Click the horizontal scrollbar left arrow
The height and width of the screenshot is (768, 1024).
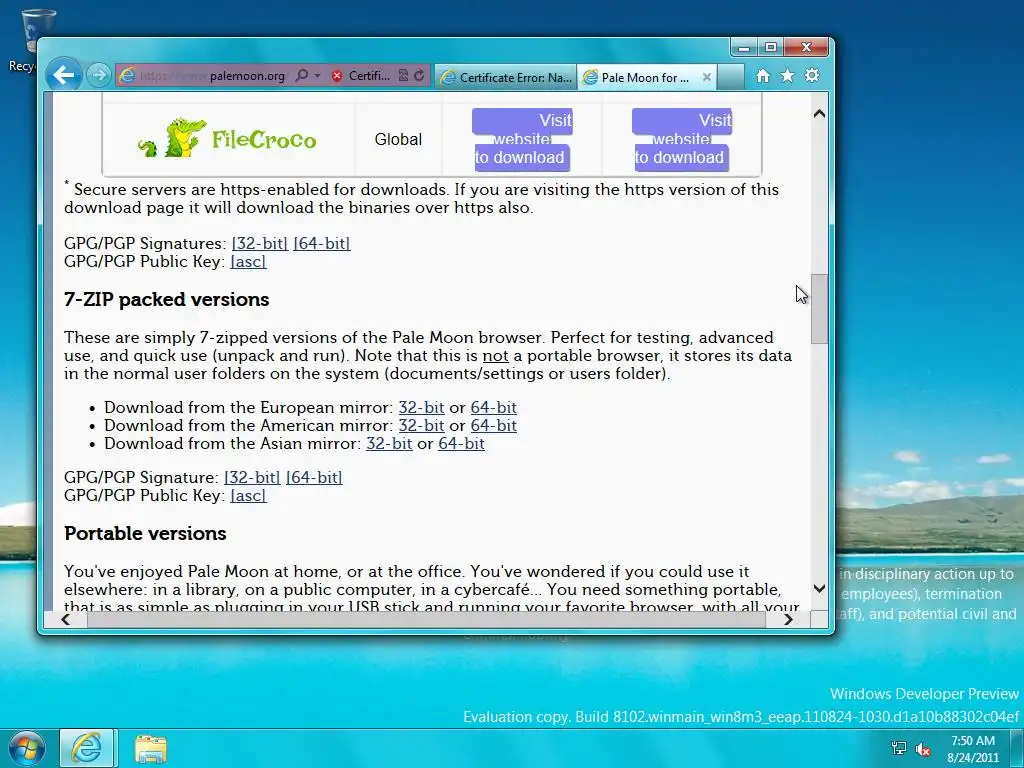[x=65, y=619]
